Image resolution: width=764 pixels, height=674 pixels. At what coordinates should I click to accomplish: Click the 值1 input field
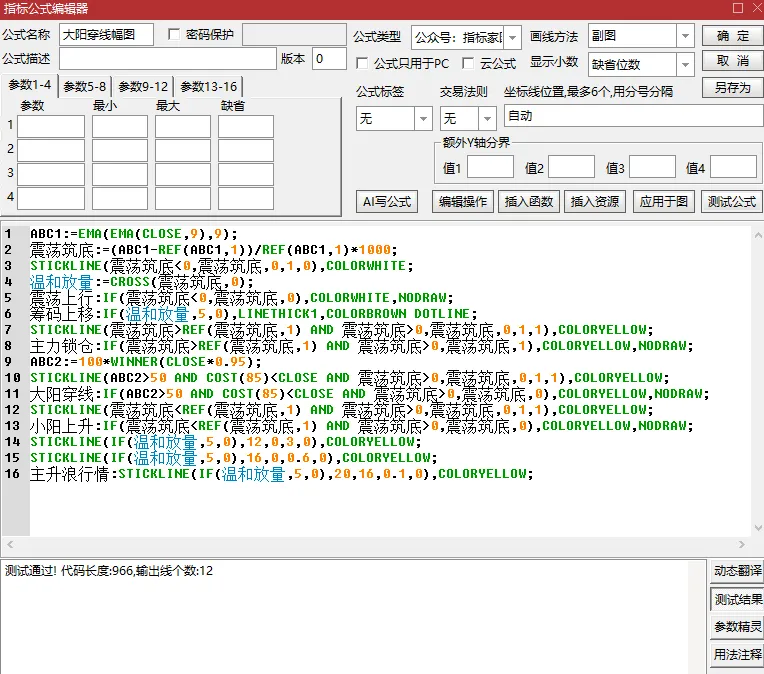click(x=490, y=167)
